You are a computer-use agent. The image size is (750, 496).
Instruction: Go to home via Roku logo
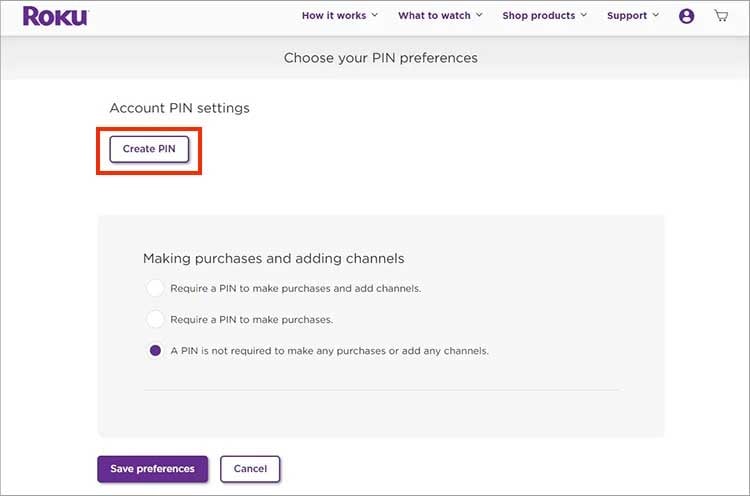[55, 16]
